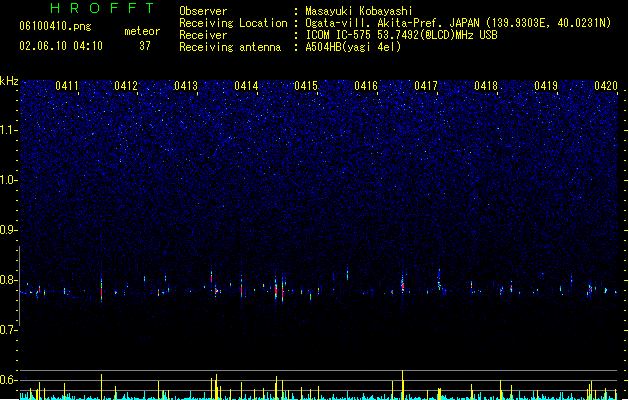This screenshot has height=400, width=629.
Task: Click the Receiving antenna label
Action: (x=230, y=47)
